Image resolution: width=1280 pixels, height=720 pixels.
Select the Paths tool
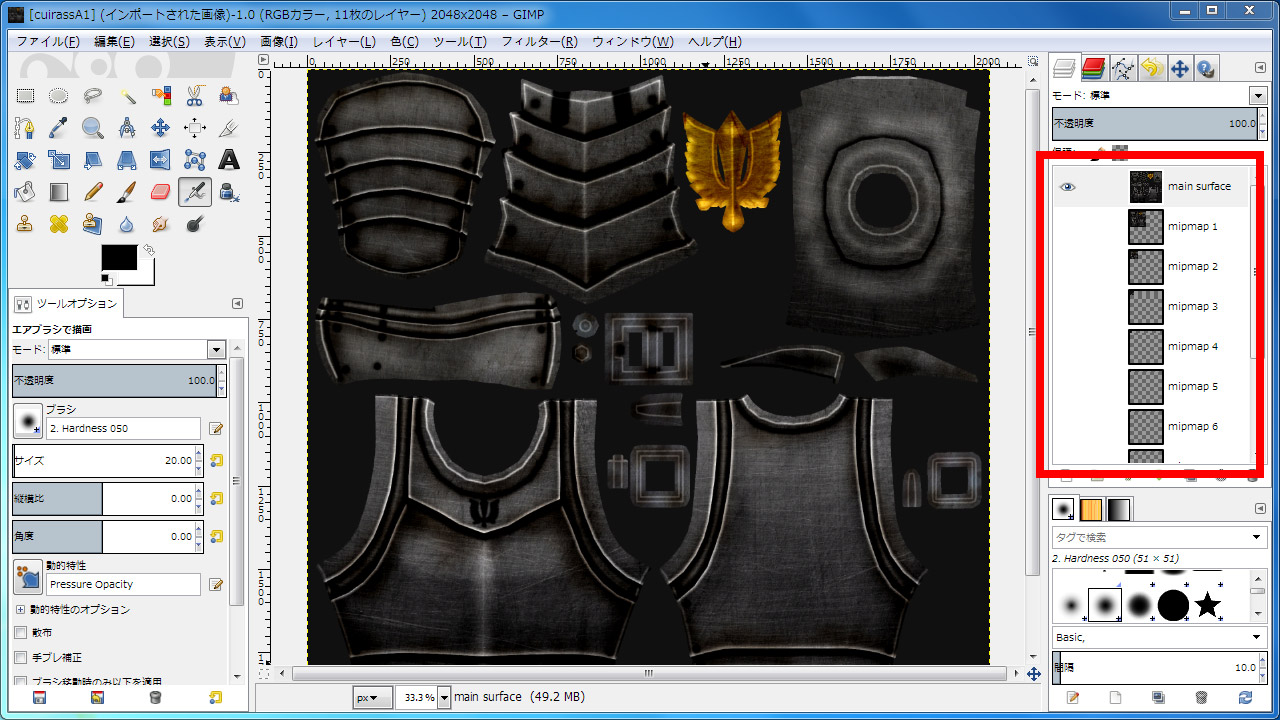pyautogui.click(x=25, y=128)
